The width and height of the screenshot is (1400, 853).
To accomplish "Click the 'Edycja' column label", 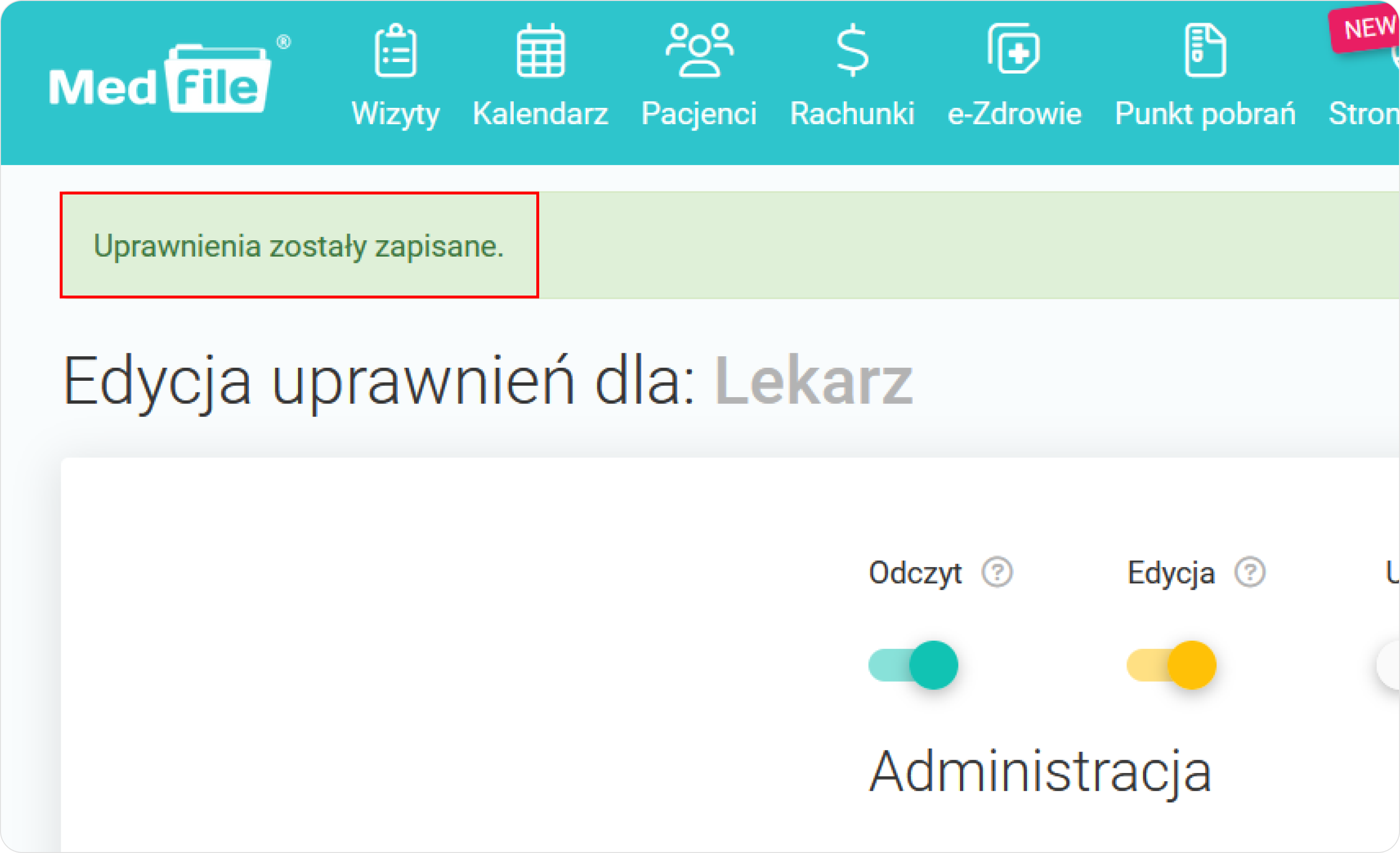I will tap(1171, 573).
